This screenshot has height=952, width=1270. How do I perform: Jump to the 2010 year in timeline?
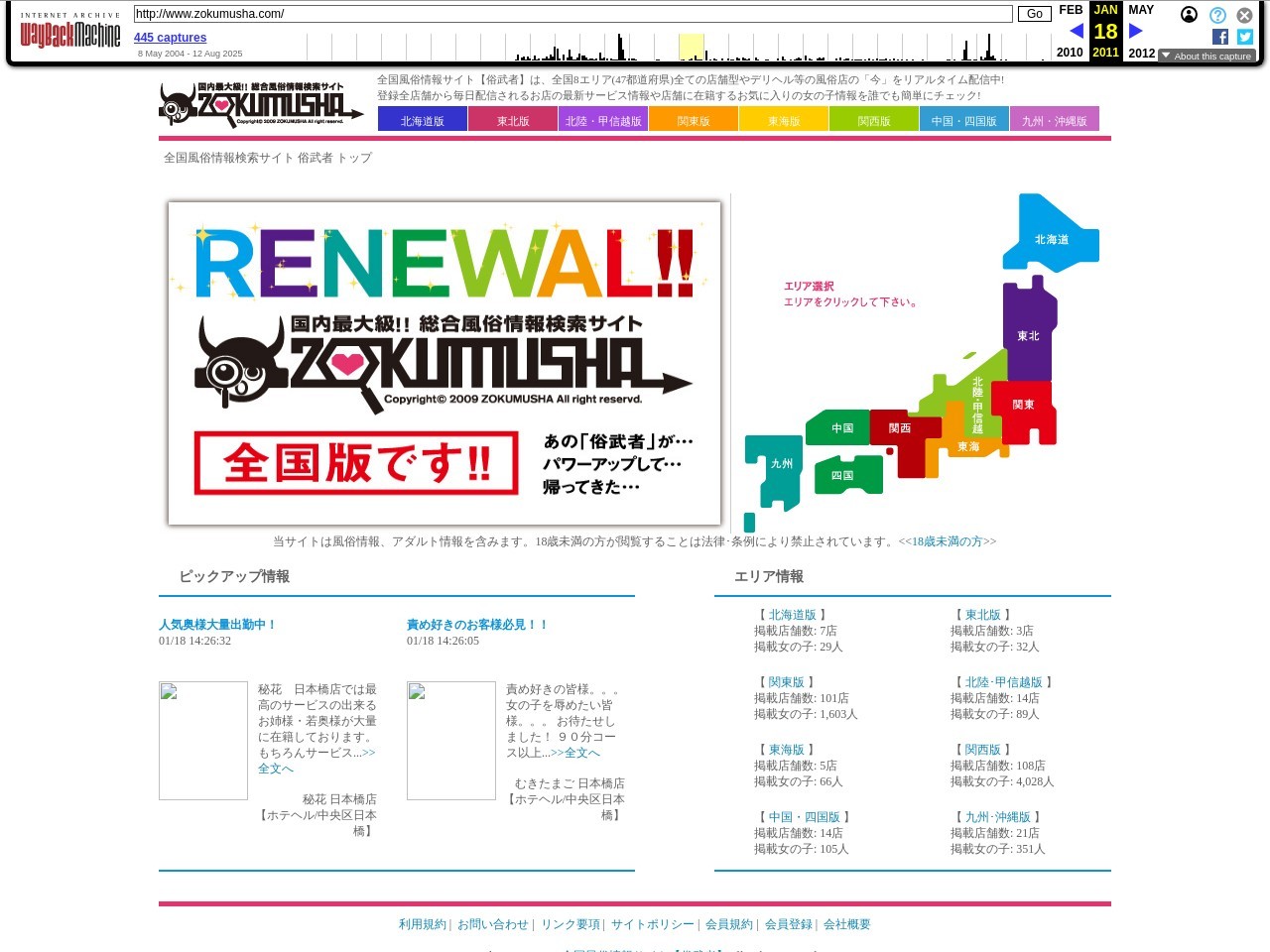(1070, 53)
